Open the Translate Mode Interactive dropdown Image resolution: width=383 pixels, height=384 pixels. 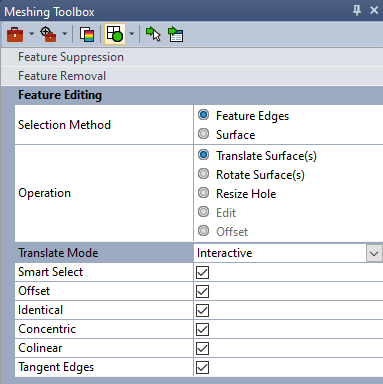pos(374,253)
